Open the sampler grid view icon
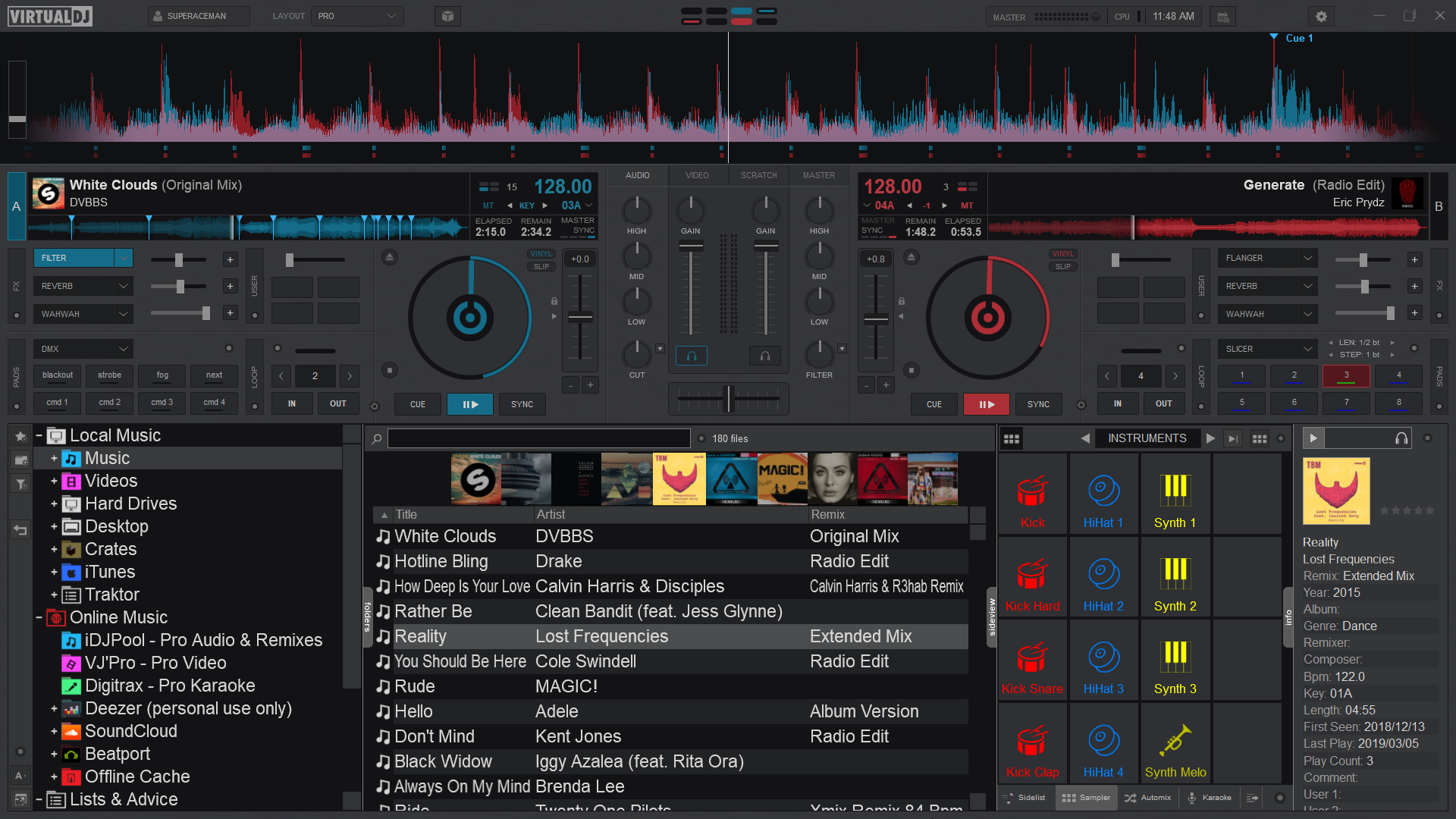 point(1011,438)
